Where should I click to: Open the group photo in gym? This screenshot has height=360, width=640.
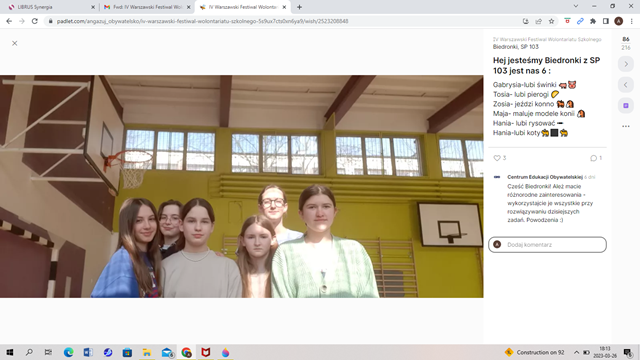pos(242,186)
